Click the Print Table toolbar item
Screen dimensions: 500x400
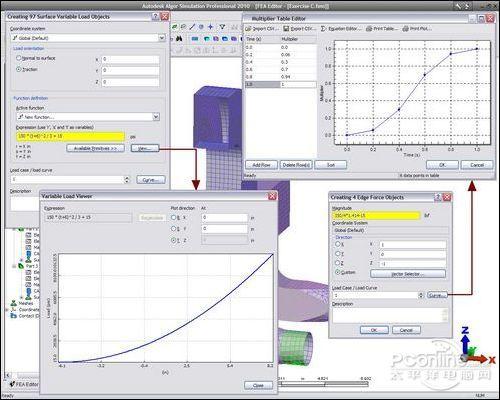(x=382, y=29)
